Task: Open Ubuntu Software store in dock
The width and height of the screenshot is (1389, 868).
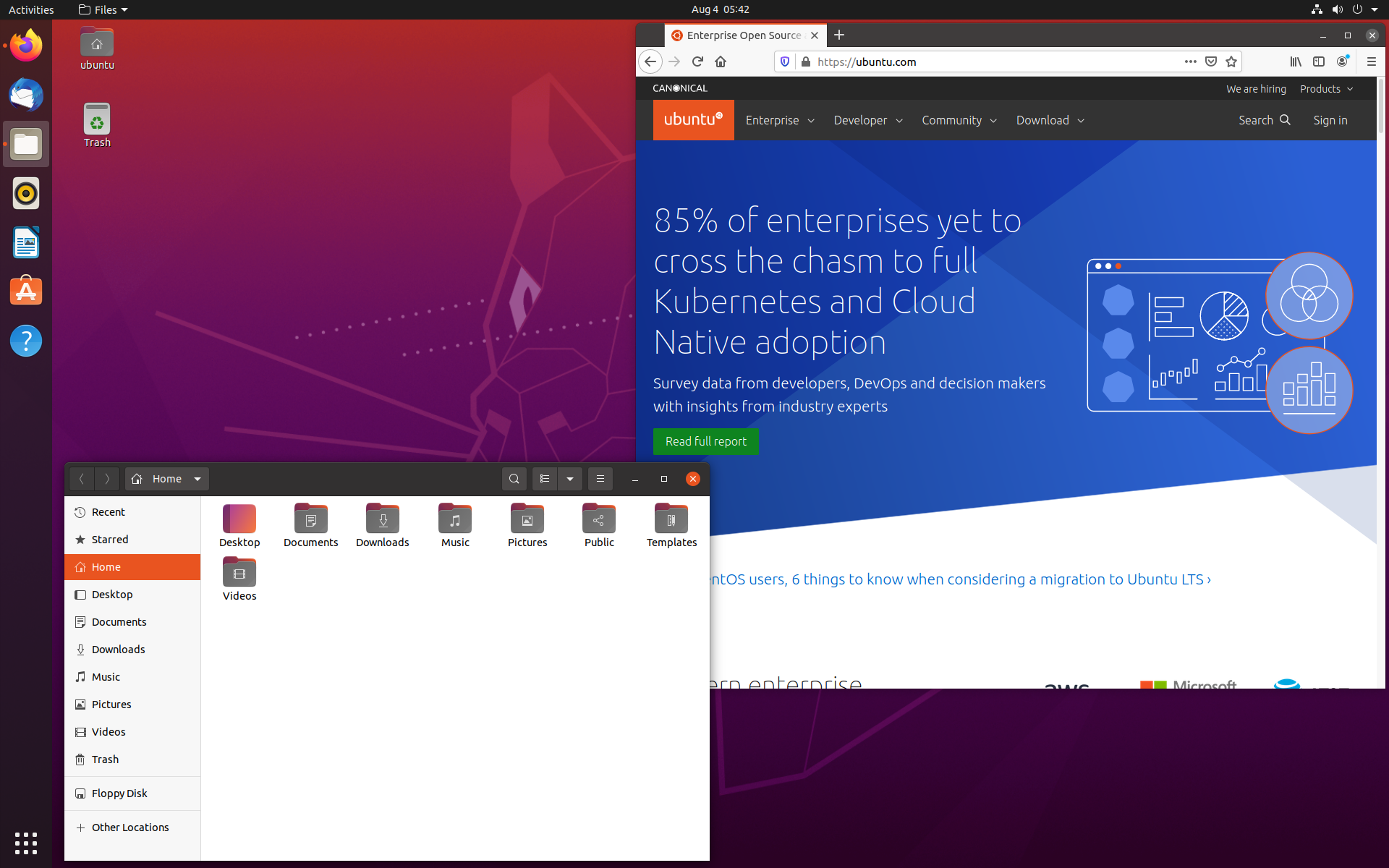Action: click(x=26, y=292)
